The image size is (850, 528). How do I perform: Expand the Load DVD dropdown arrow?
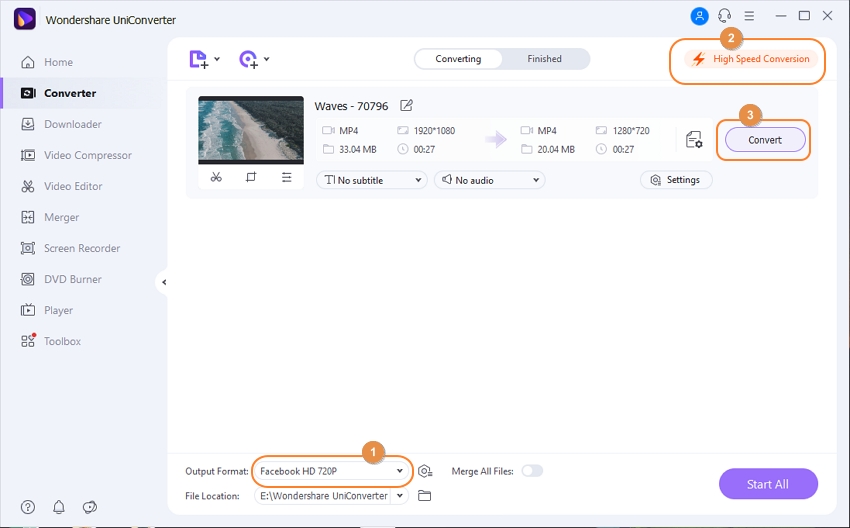pyautogui.click(x=266, y=59)
